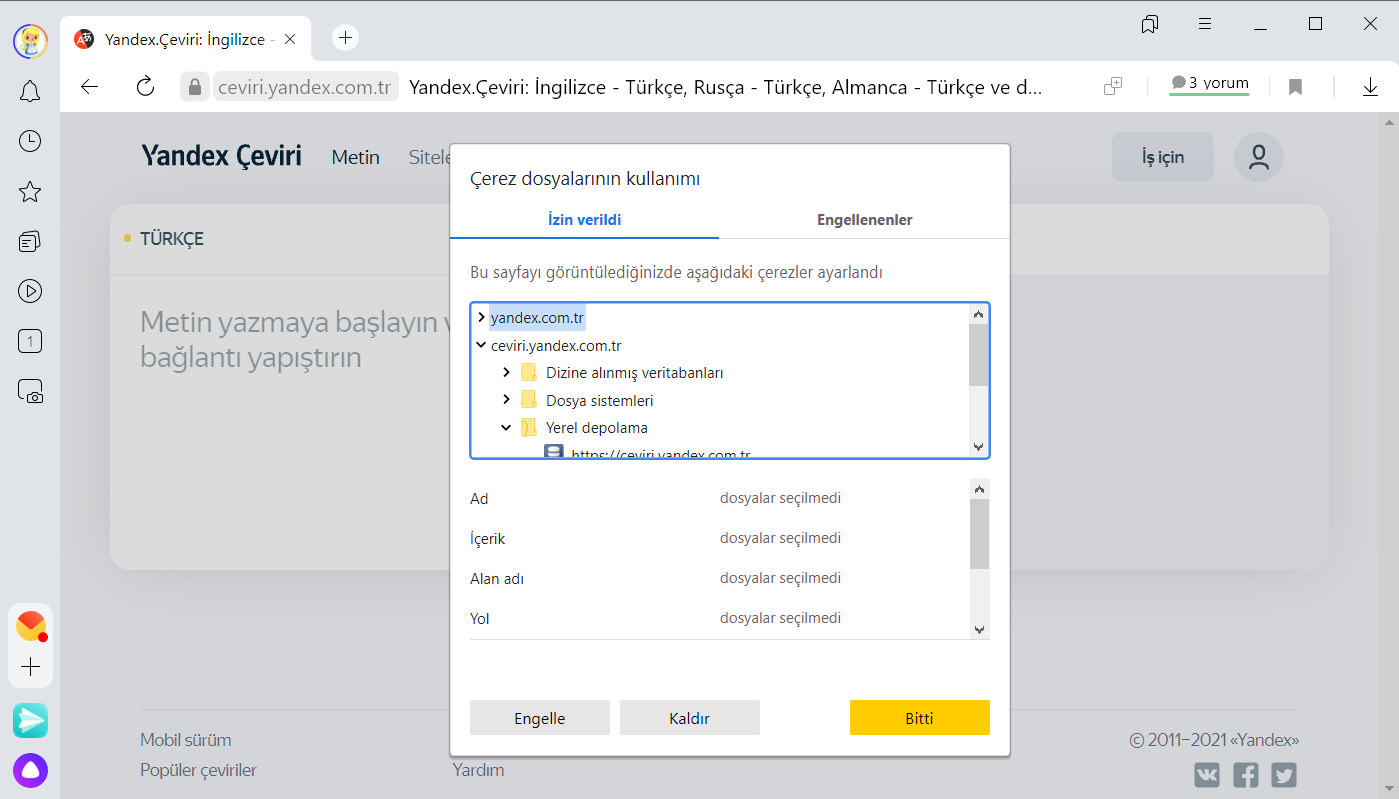Click the Kaldır button
Screen dimensions: 1399x799
point(690,718)
